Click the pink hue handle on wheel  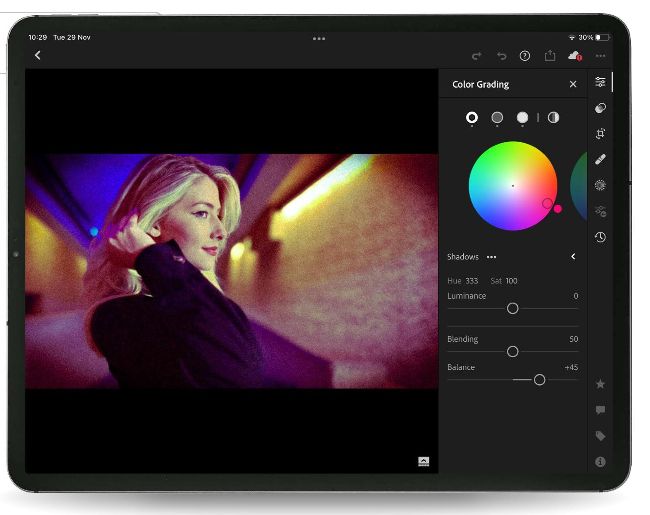point(558,209)
